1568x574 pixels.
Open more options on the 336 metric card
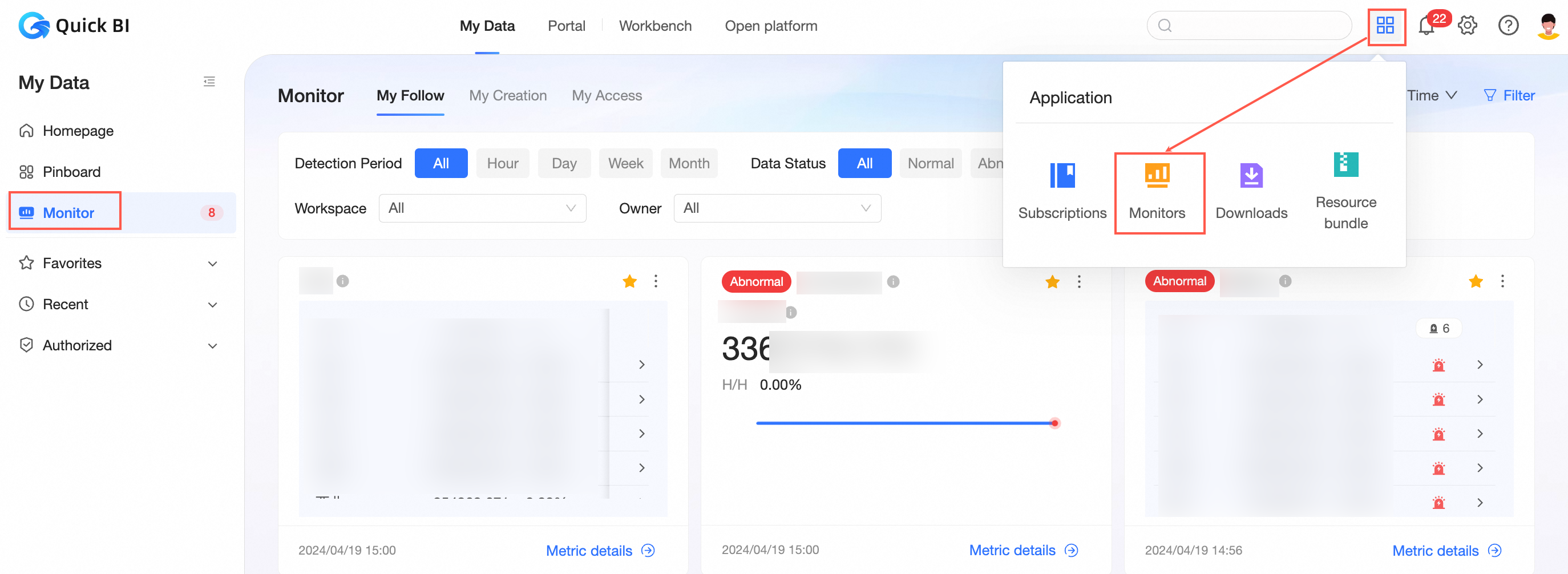pyautogui.click(x=1079, y=282)
